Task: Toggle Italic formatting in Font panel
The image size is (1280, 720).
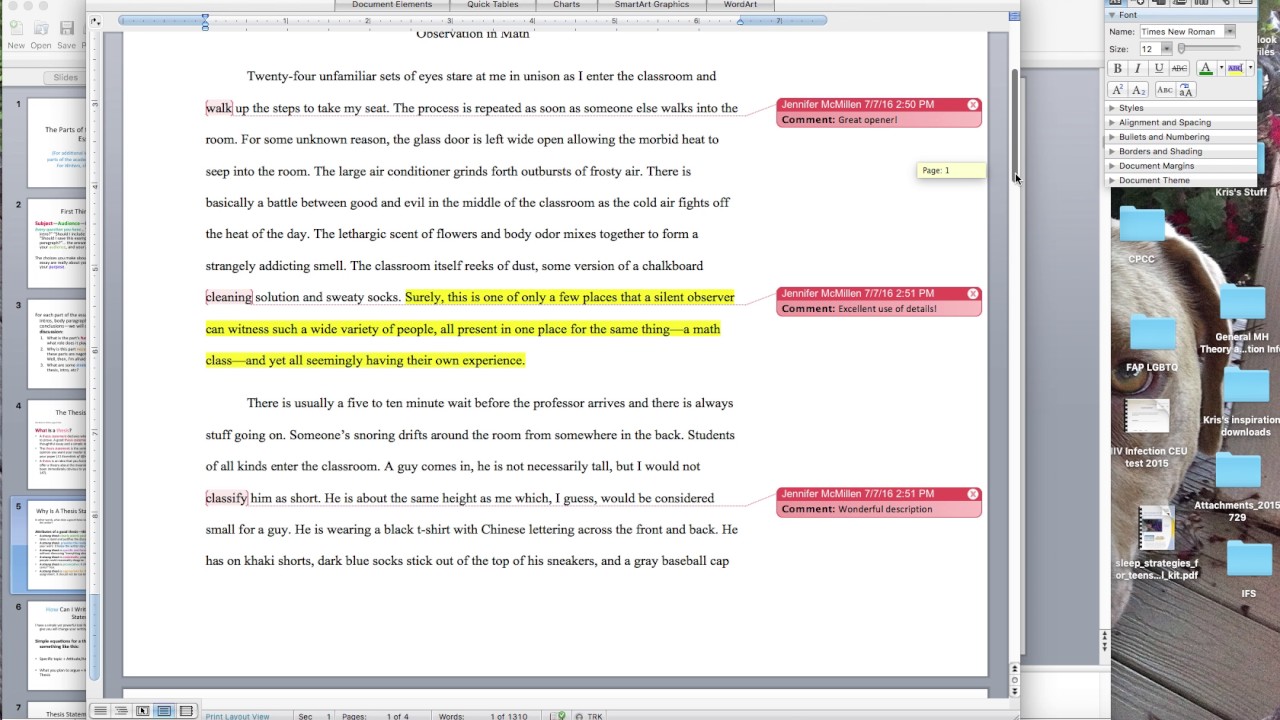Action: point(1137,68)
